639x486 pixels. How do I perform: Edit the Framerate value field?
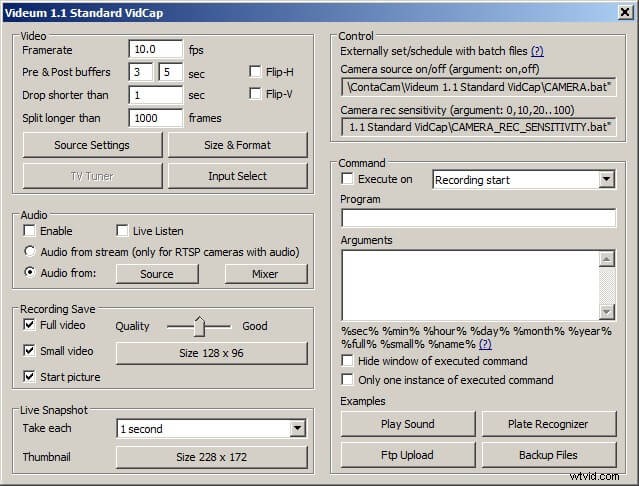point(155,49)
